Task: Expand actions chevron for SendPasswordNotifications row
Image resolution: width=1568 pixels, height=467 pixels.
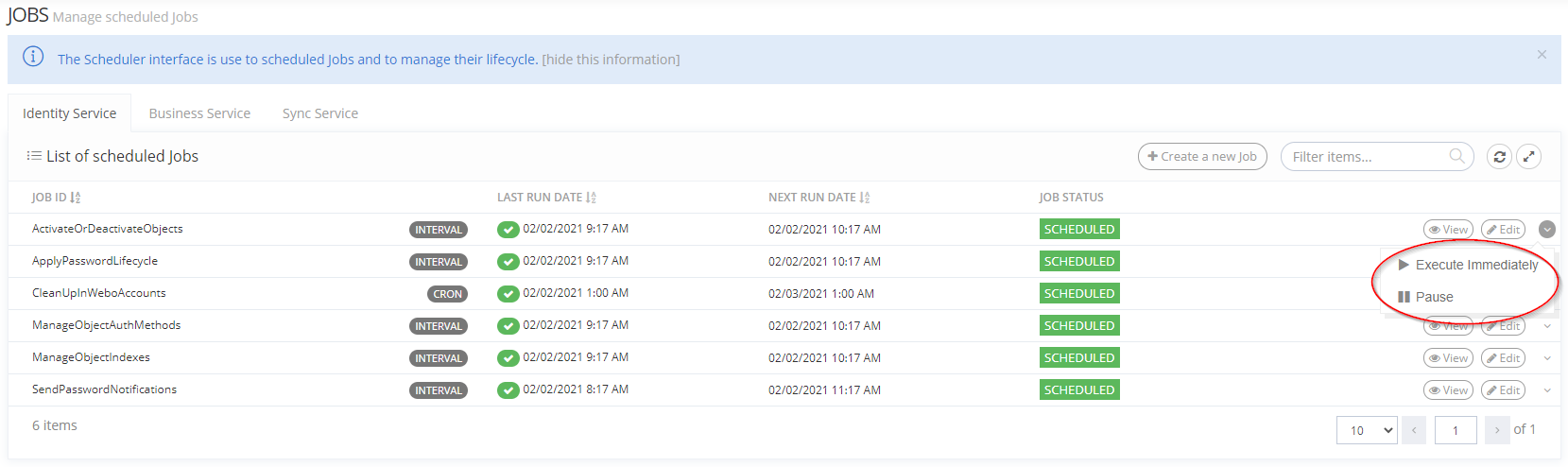Action: [1547, 390]
